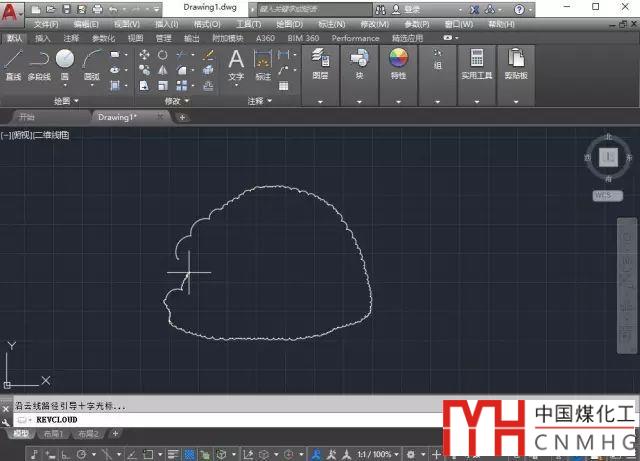Viewport: 640px width, 461px height.
Task: Switch to the 插入 (Insert) ribbon tab
Action: (x=43, y=38)
